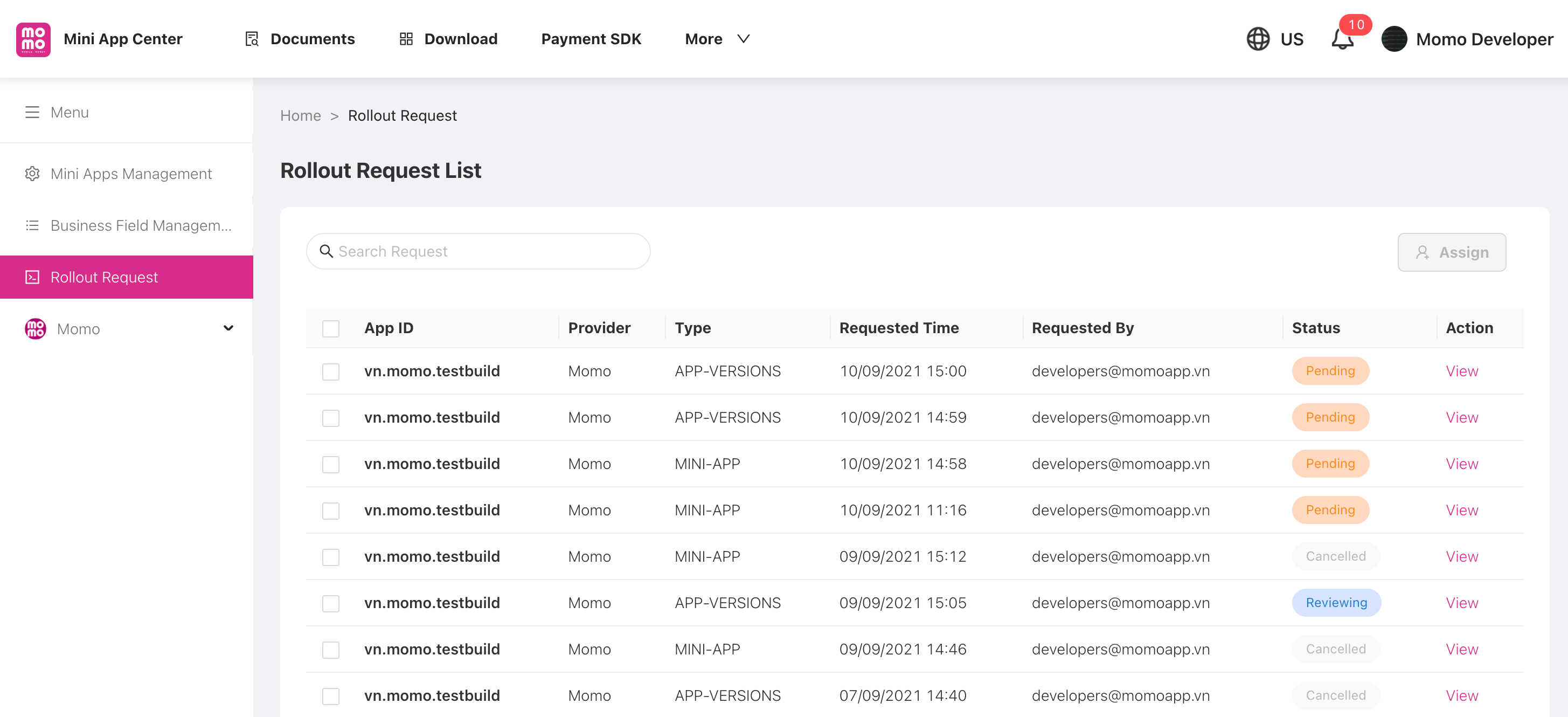Select Mini Apps Management in sidebar
Image resolution: width=1568 pixels, height=717 pixels.
click(127, 174)
